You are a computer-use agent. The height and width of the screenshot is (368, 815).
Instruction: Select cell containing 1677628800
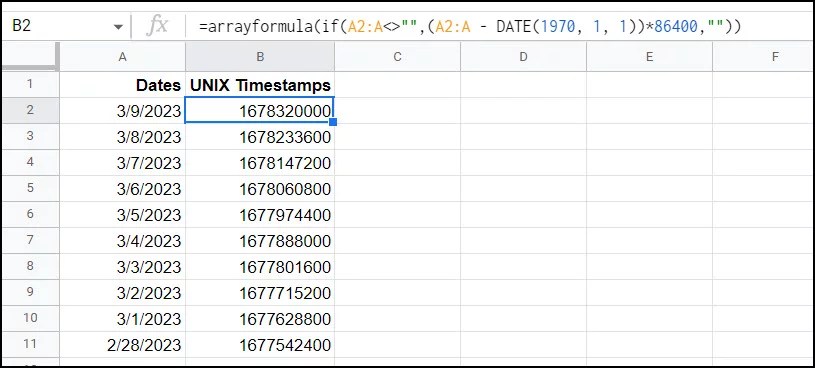point(260,318)
